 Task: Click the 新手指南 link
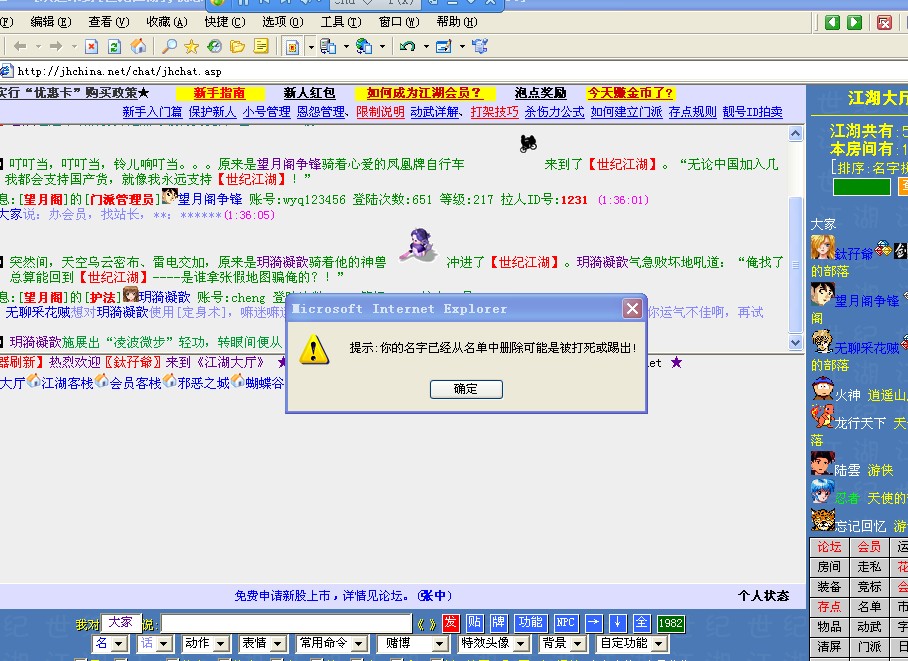[x=219, y=93]
